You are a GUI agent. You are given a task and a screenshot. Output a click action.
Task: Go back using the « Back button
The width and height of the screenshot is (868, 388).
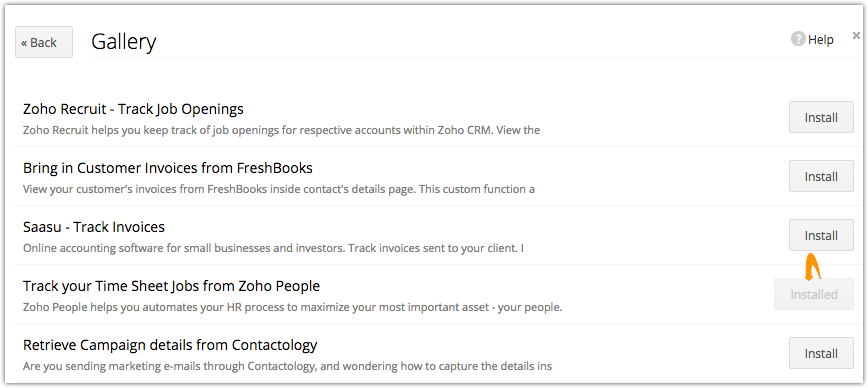(44, 42)
